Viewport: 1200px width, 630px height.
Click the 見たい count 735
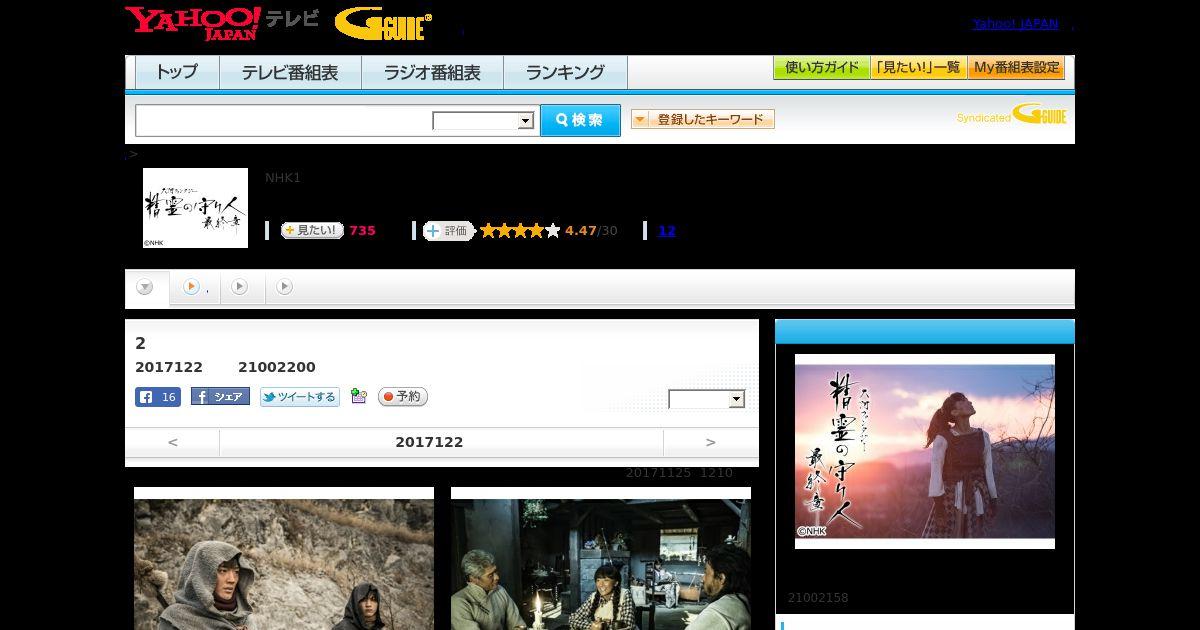coord(362,231)
